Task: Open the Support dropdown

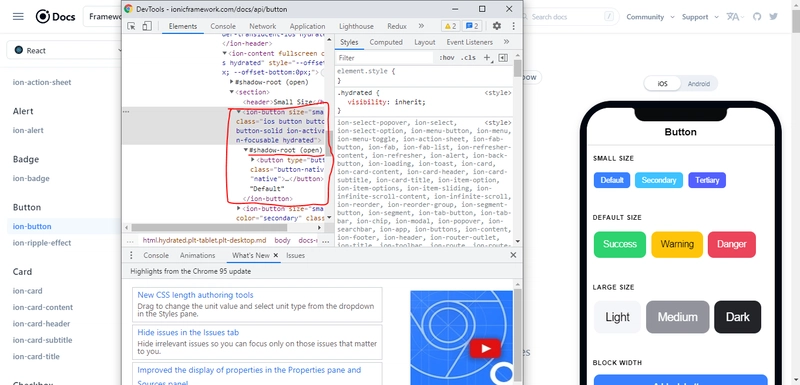Action: (x=700, y=17)
